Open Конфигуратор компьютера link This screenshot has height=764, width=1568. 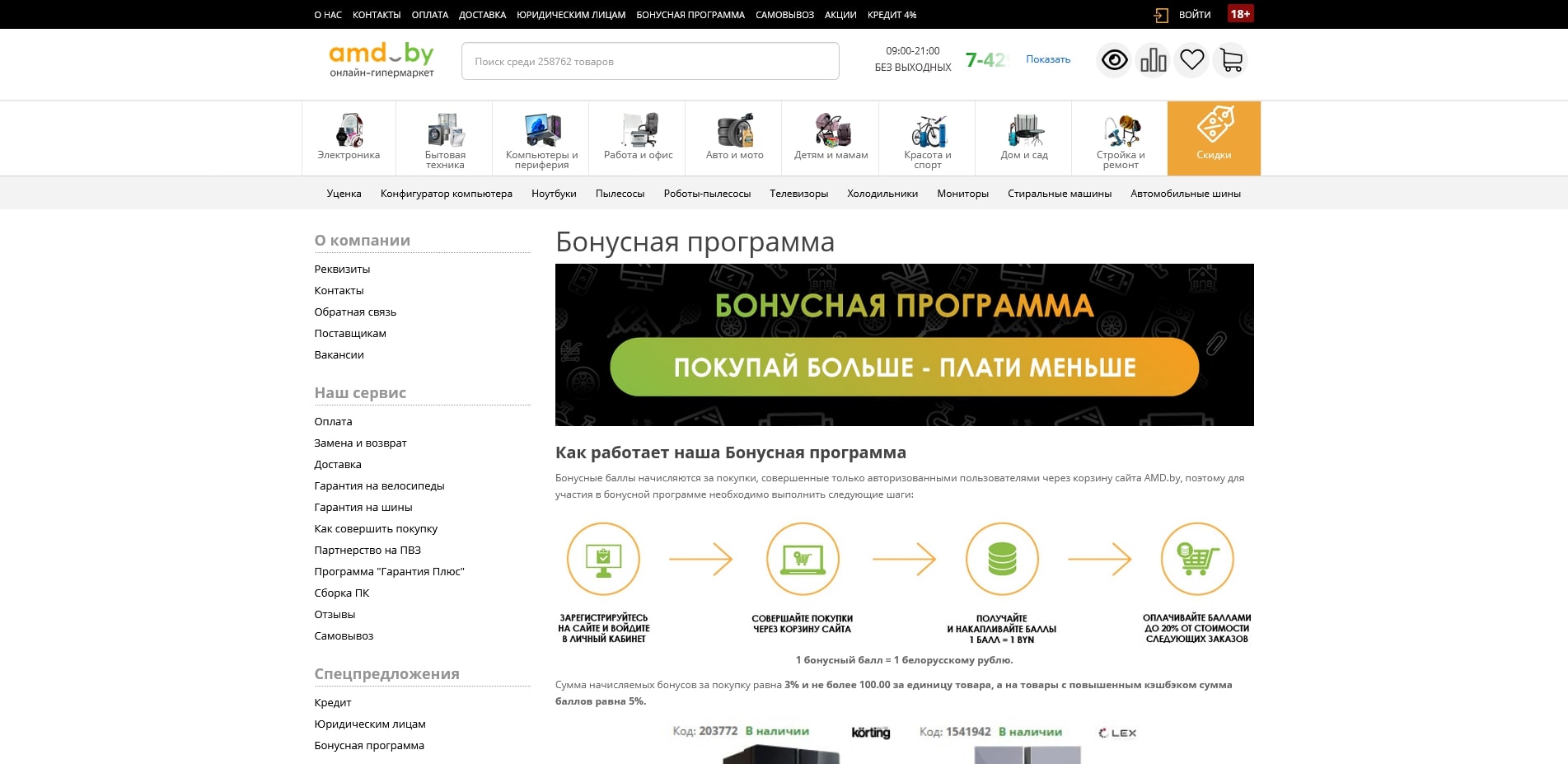[446, 193]
